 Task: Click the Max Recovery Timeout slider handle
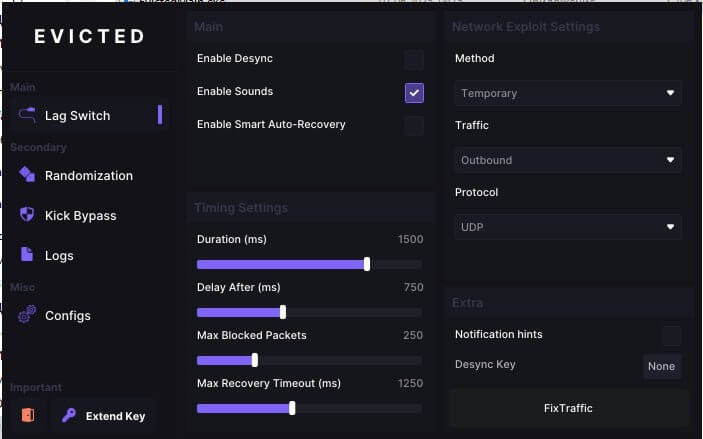coord(292,408)
